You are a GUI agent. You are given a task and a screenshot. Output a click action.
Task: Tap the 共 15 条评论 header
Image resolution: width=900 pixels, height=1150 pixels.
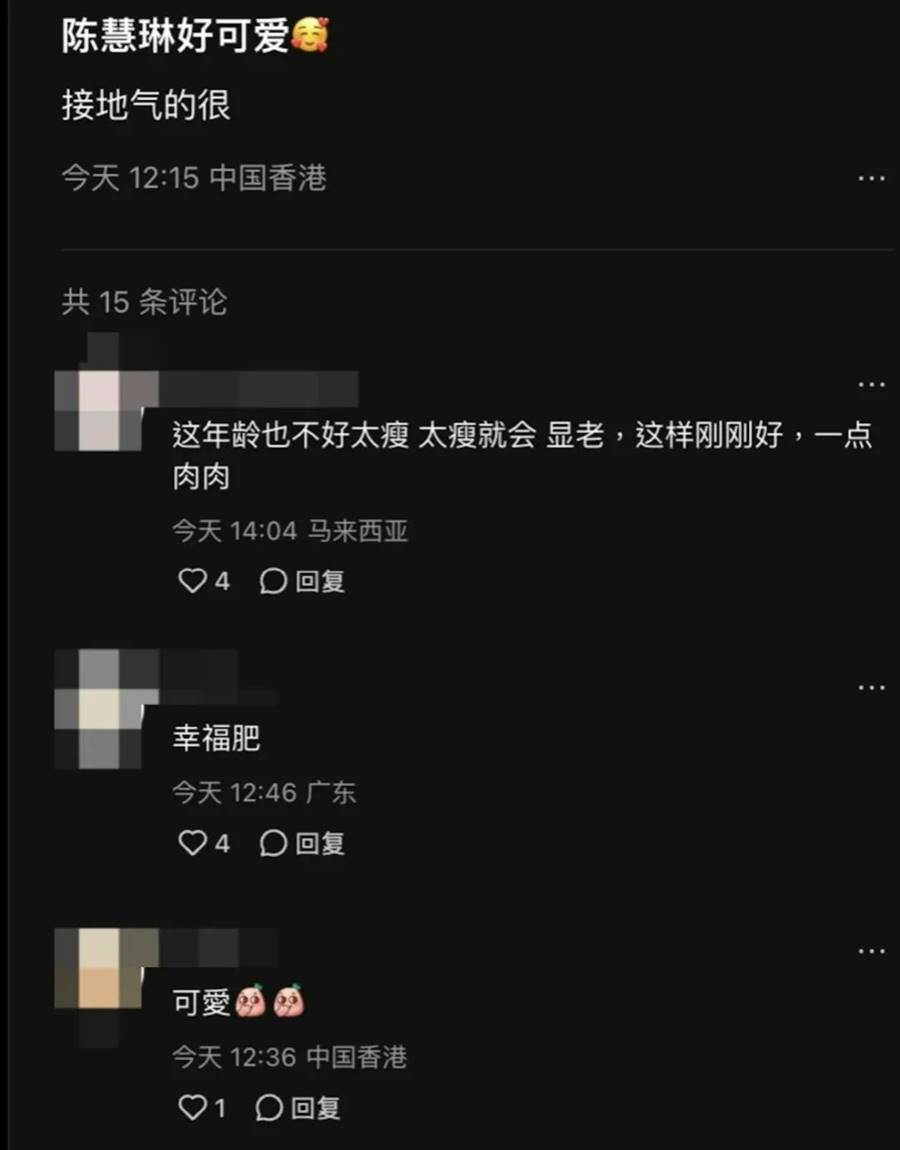(144, 302)
